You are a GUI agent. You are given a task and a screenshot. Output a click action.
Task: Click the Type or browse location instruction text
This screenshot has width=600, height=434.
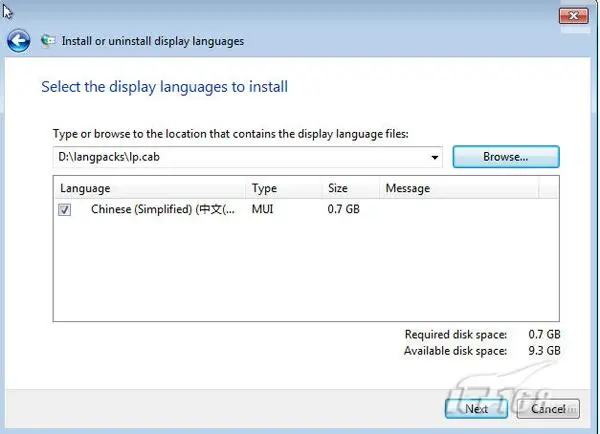(x=230, y=134)
